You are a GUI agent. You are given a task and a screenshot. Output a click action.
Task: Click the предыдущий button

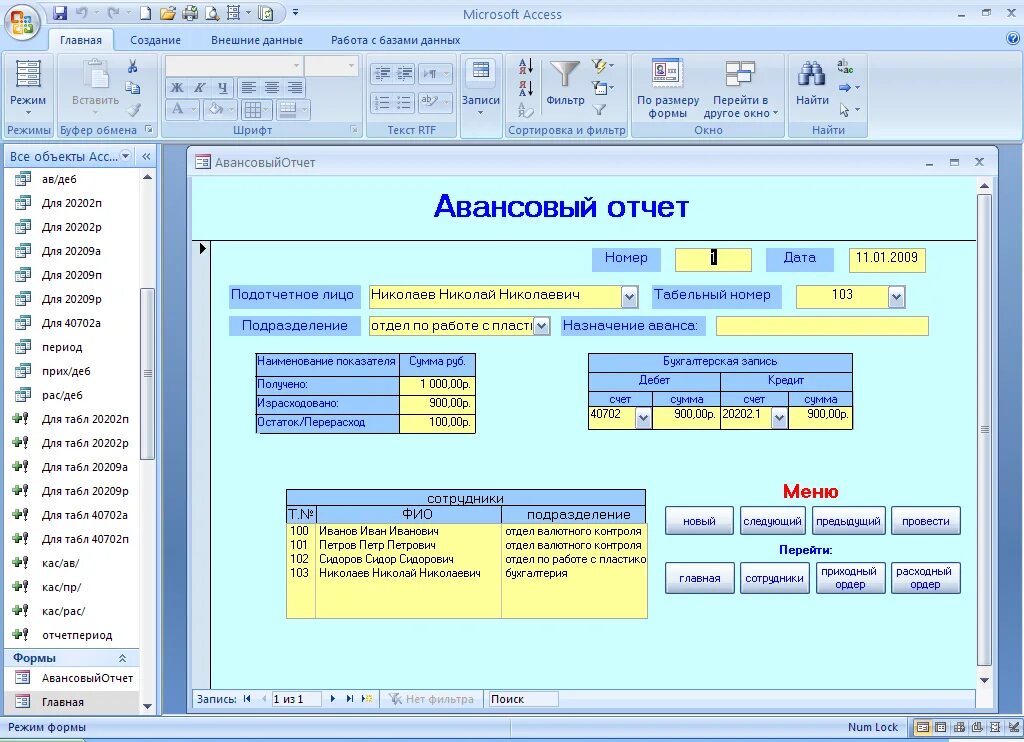(x=848, y=521)
